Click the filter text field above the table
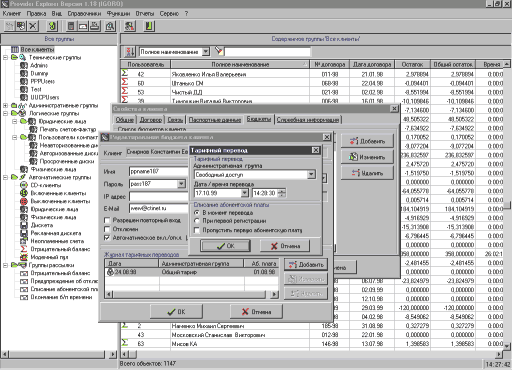Screen dimensions: 512x370 coord(268,52)
